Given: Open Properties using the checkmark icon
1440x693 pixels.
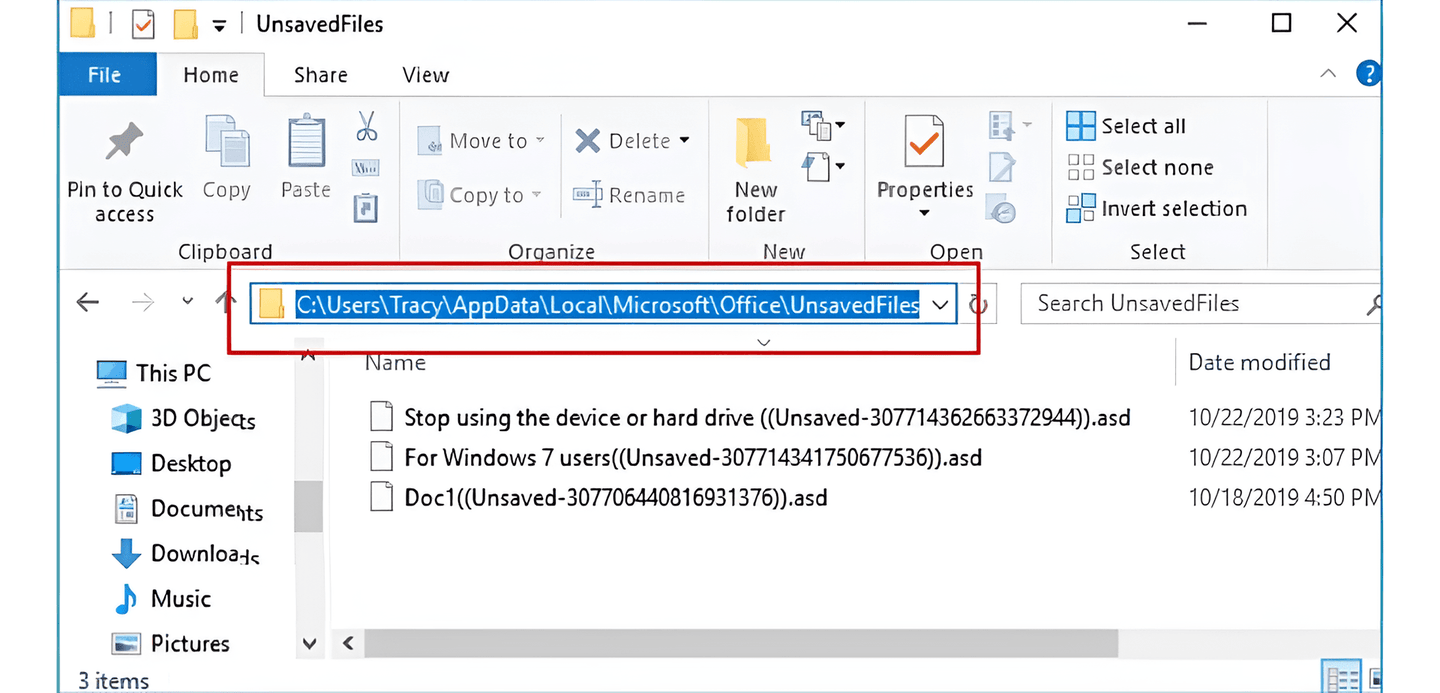Looking at the screenshot, I should [924, 143].
